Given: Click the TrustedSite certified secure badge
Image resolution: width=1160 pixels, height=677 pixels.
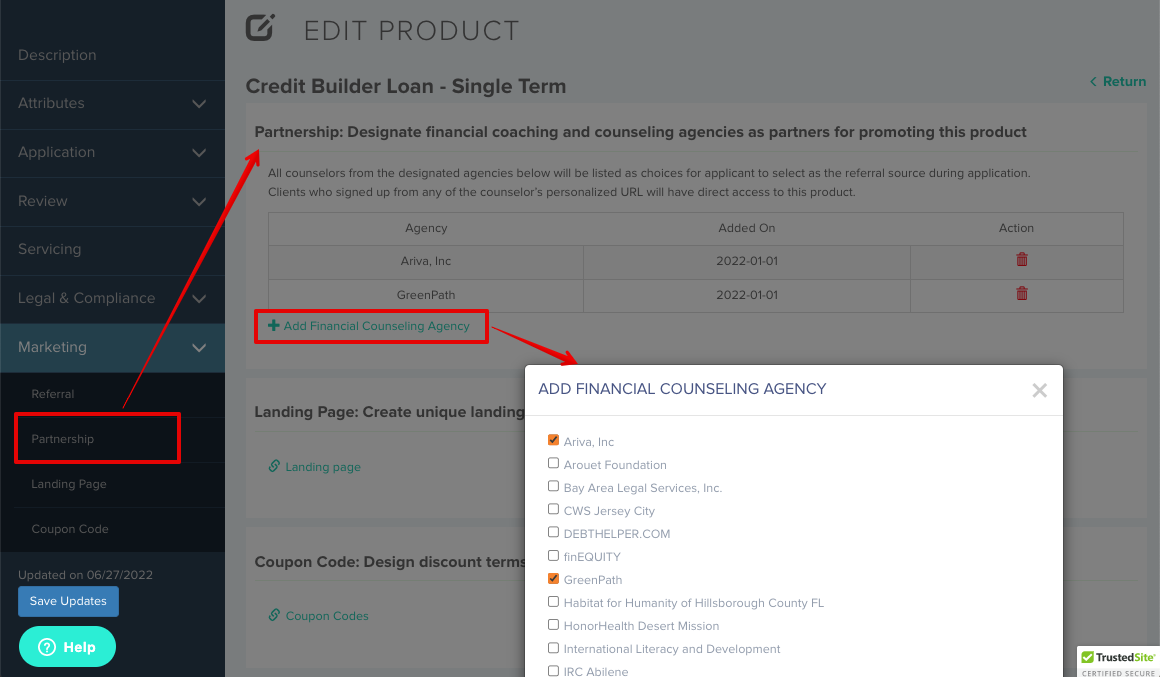Looking at the screenshot, I should pos(1118,661).
